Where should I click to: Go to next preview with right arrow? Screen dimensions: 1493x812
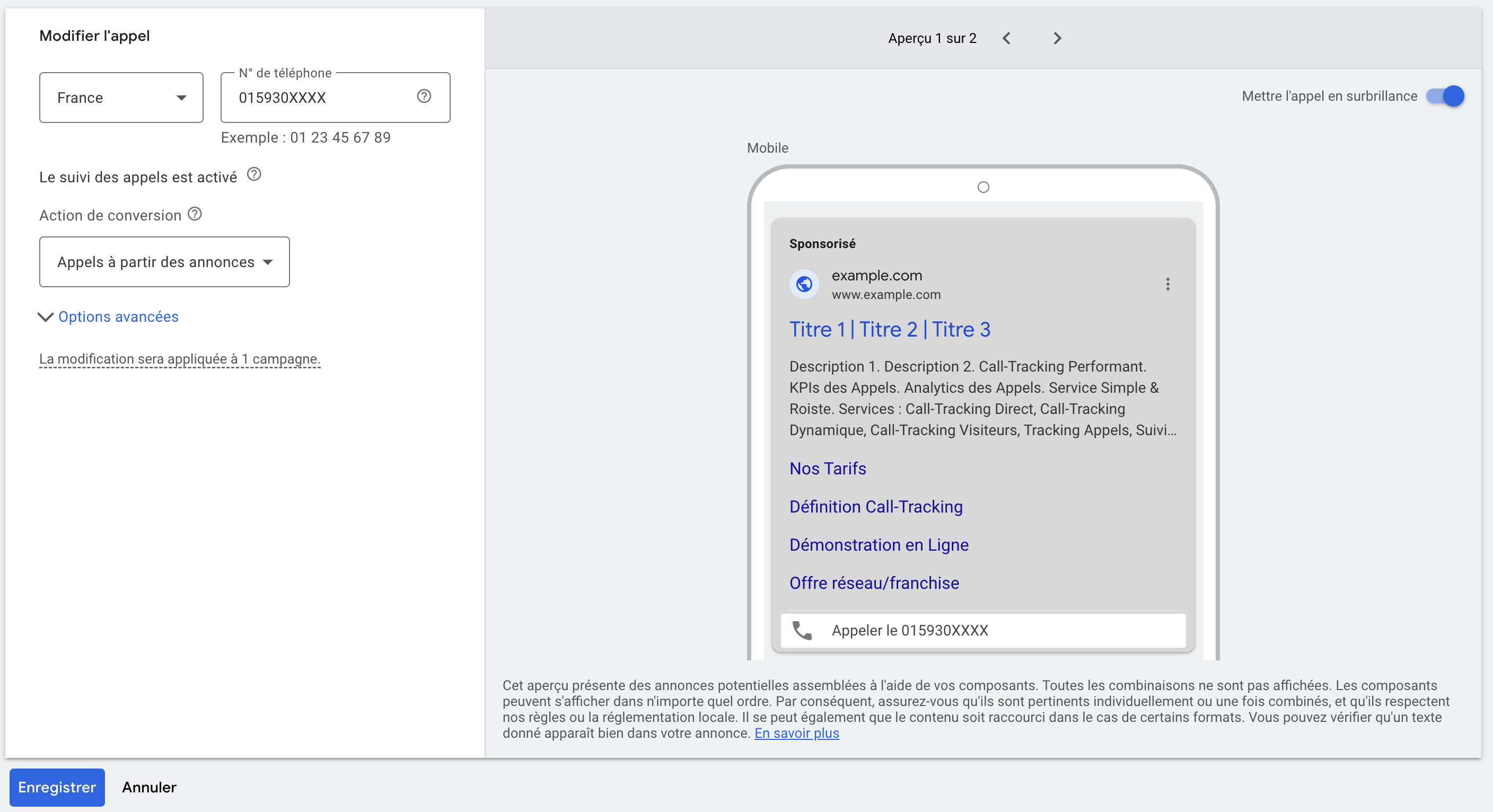click(1057, 38)
